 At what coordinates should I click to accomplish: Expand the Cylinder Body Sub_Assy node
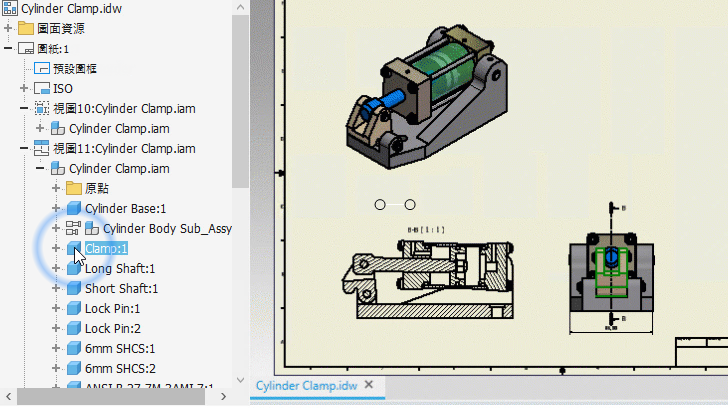[x=56, y=228]
